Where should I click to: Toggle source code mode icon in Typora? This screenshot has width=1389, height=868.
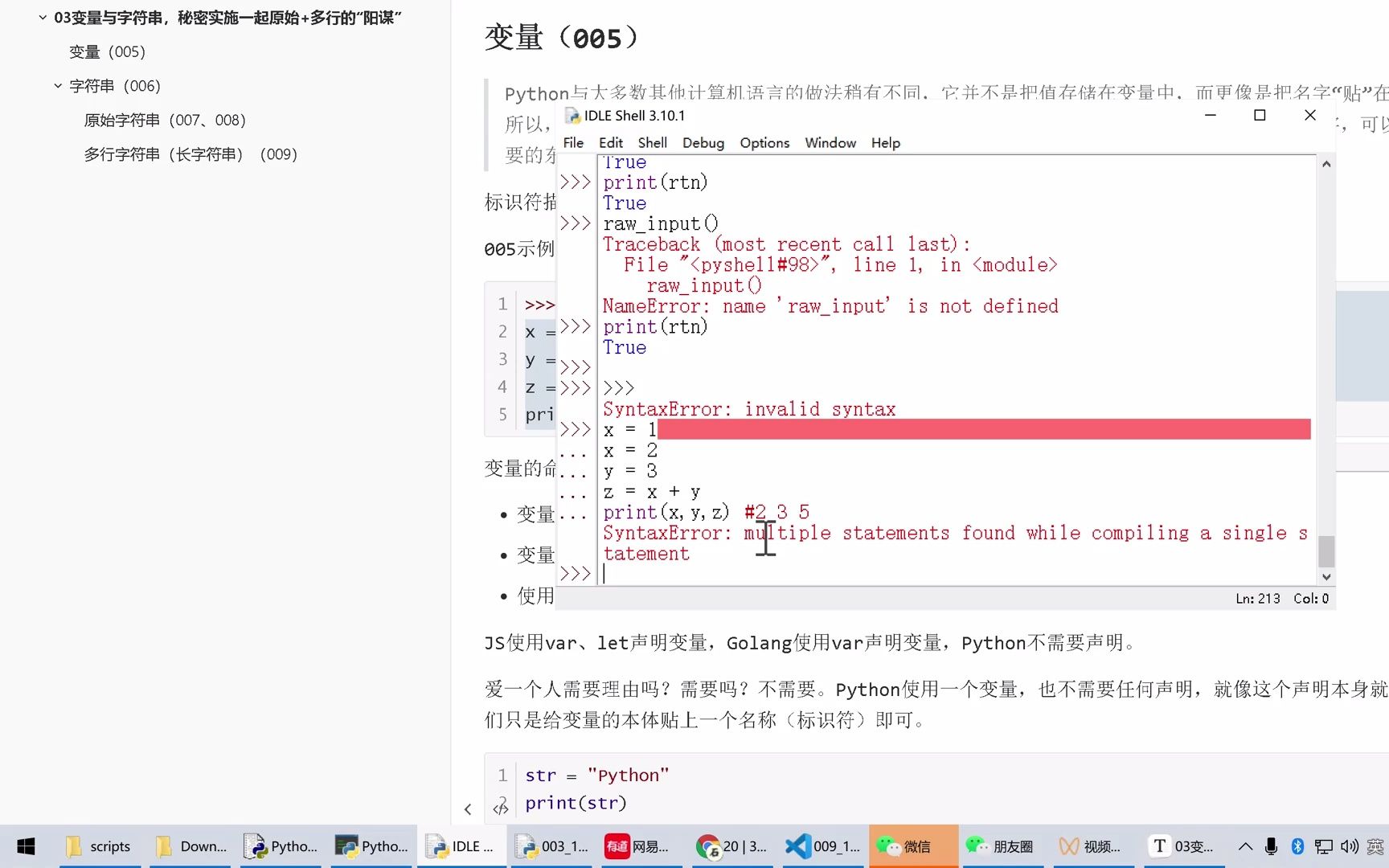(500, 809)
